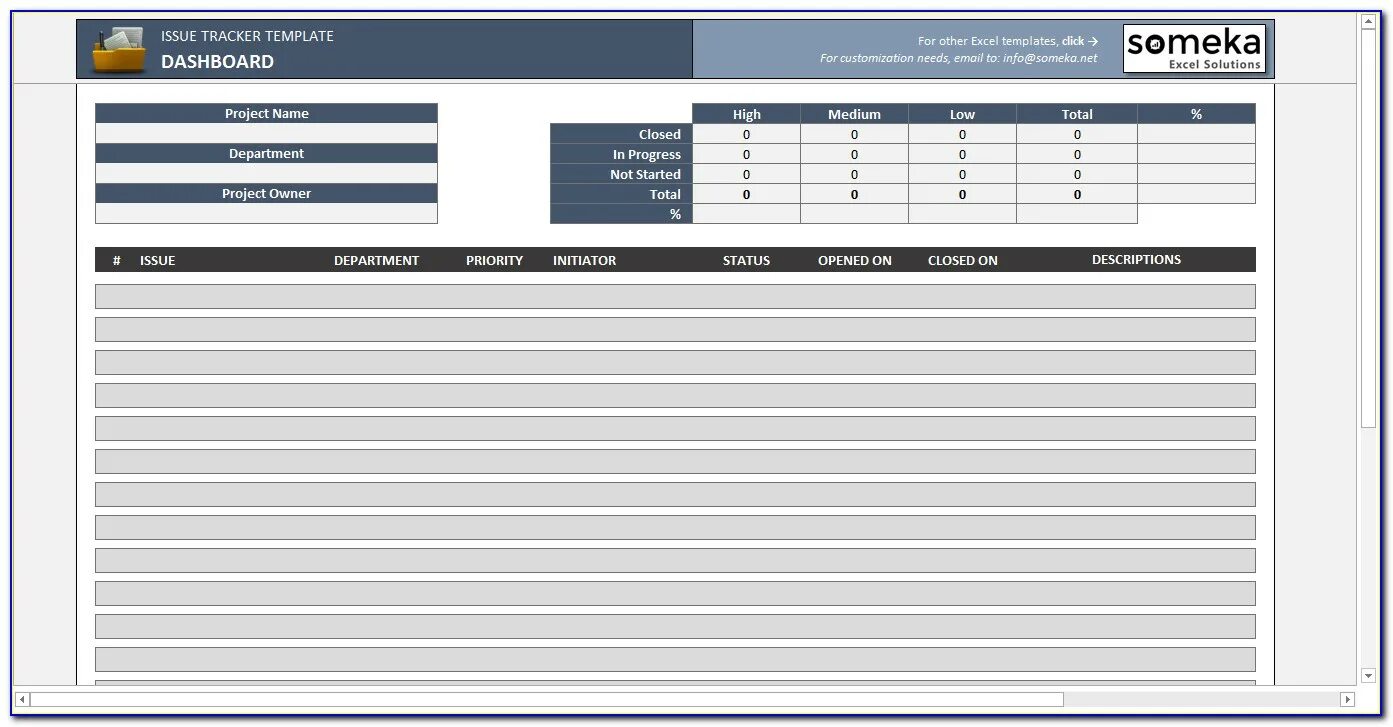
Task: Click the Low column header in summary
Action: (962, 114)
